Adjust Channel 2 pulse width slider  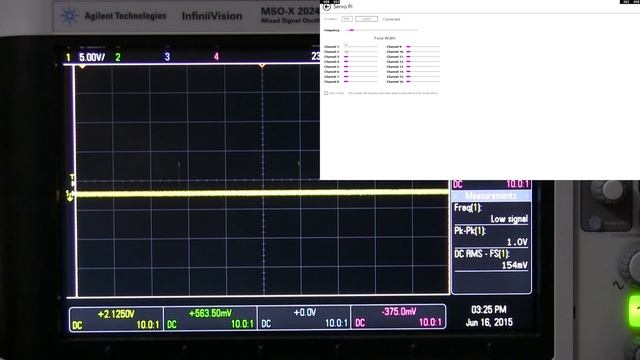pos(361,51)
